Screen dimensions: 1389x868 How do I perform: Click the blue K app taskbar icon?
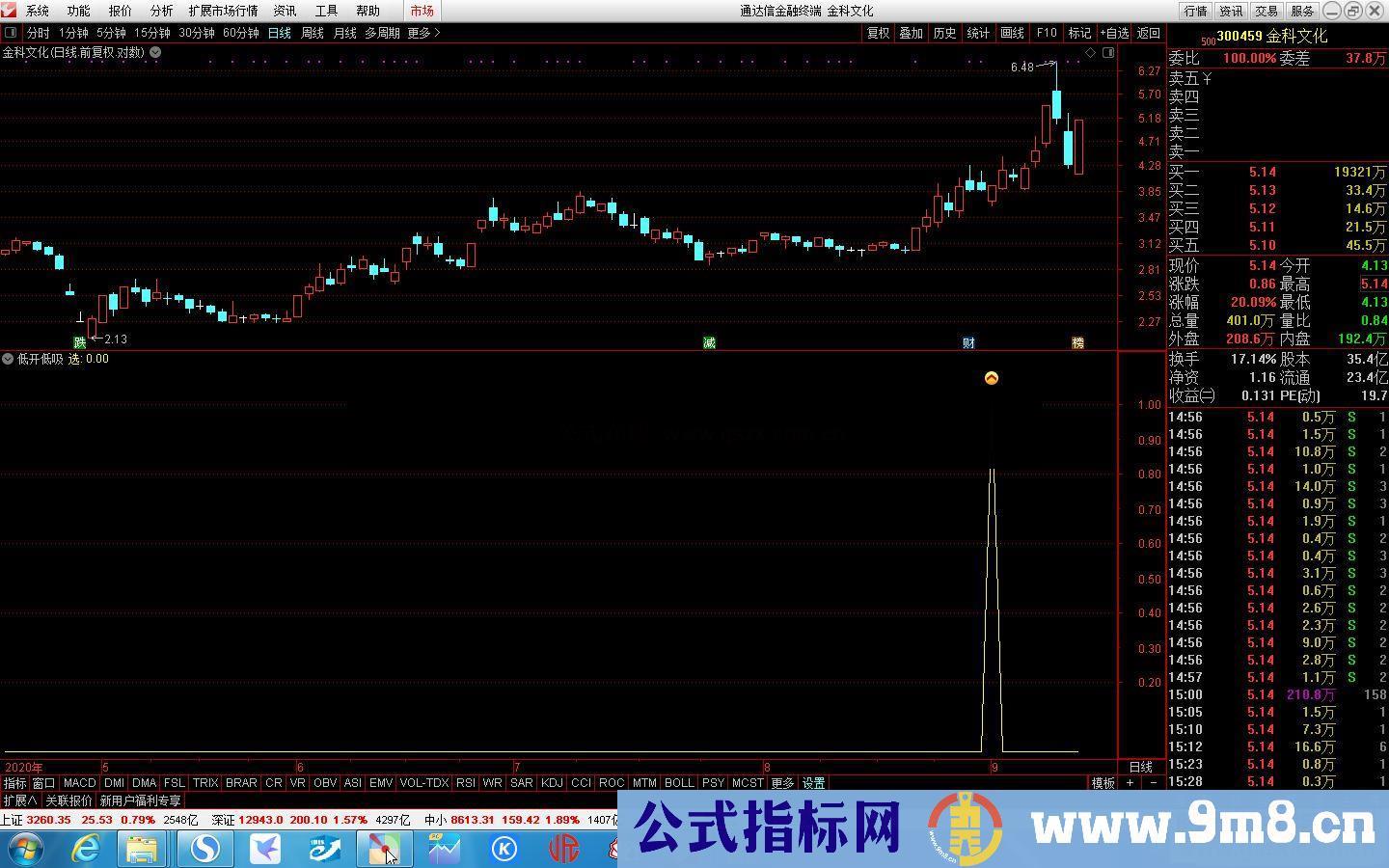(x=504, y=849)
